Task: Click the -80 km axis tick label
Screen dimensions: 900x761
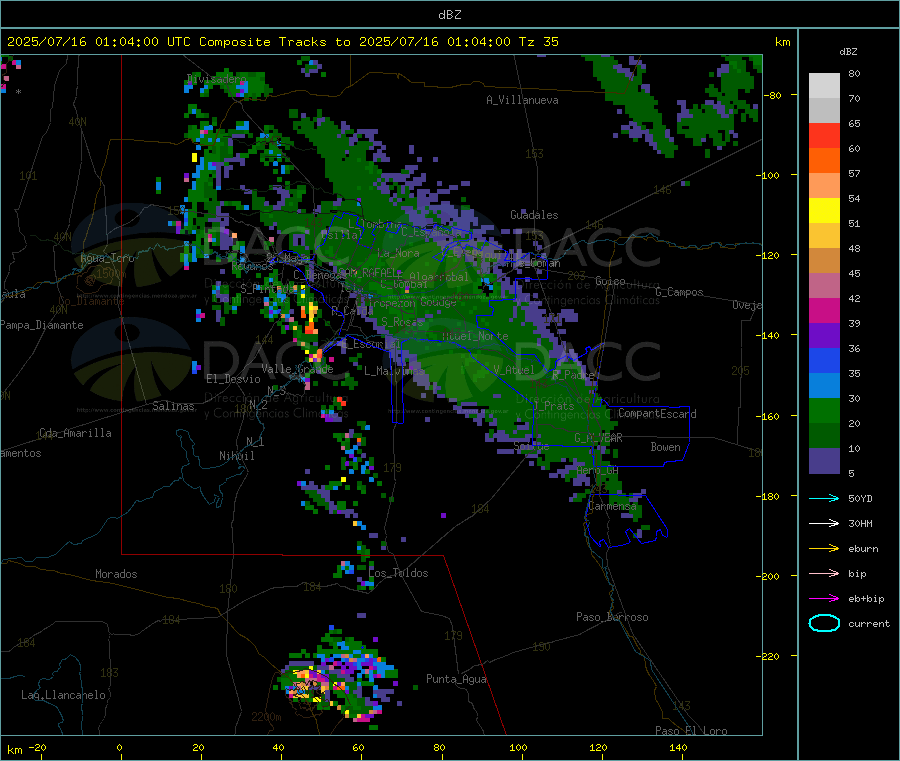Action: pyautogui.click(x=773, y=95)
